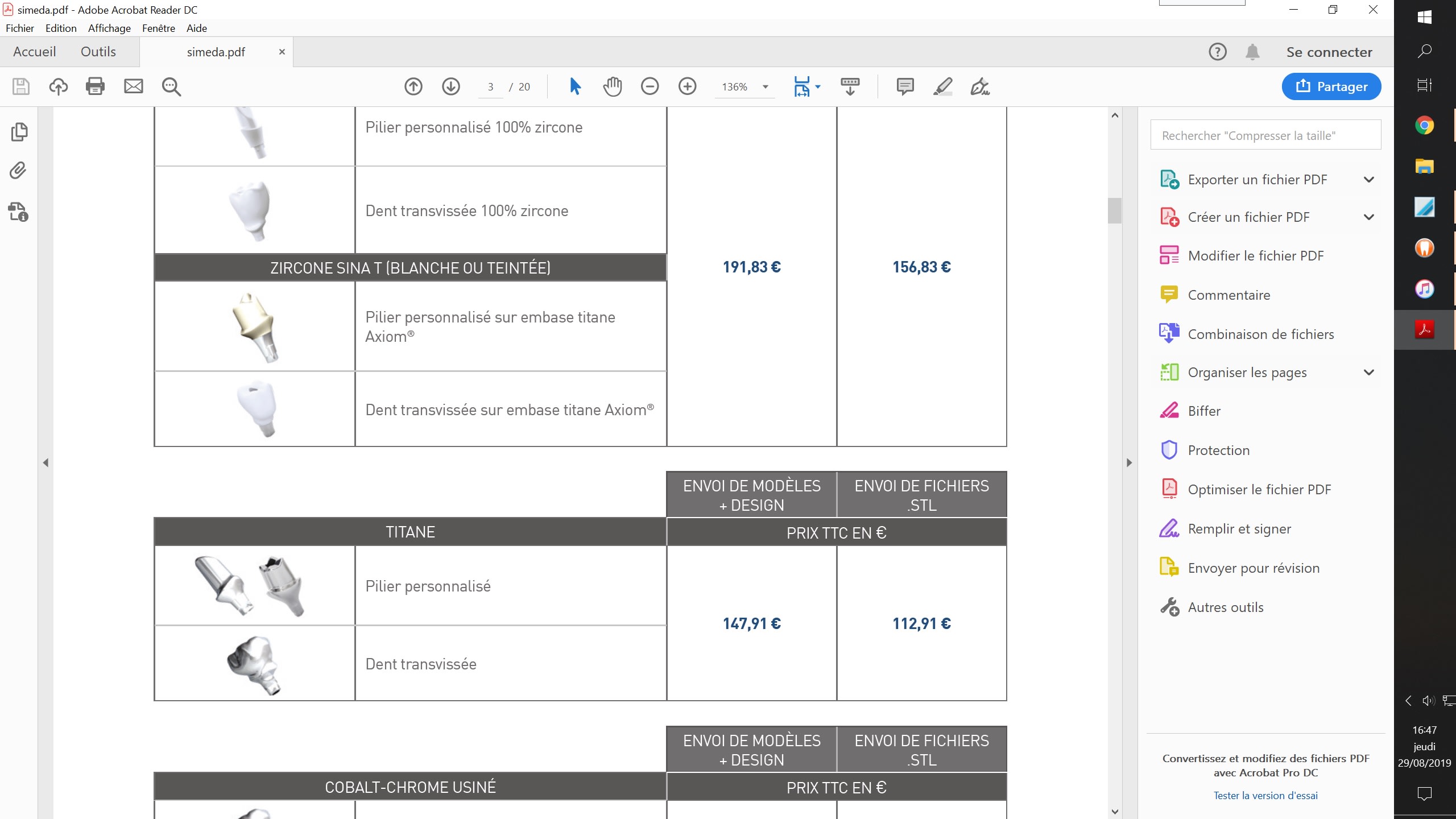Send file by email envelope icon

[134, 86]
